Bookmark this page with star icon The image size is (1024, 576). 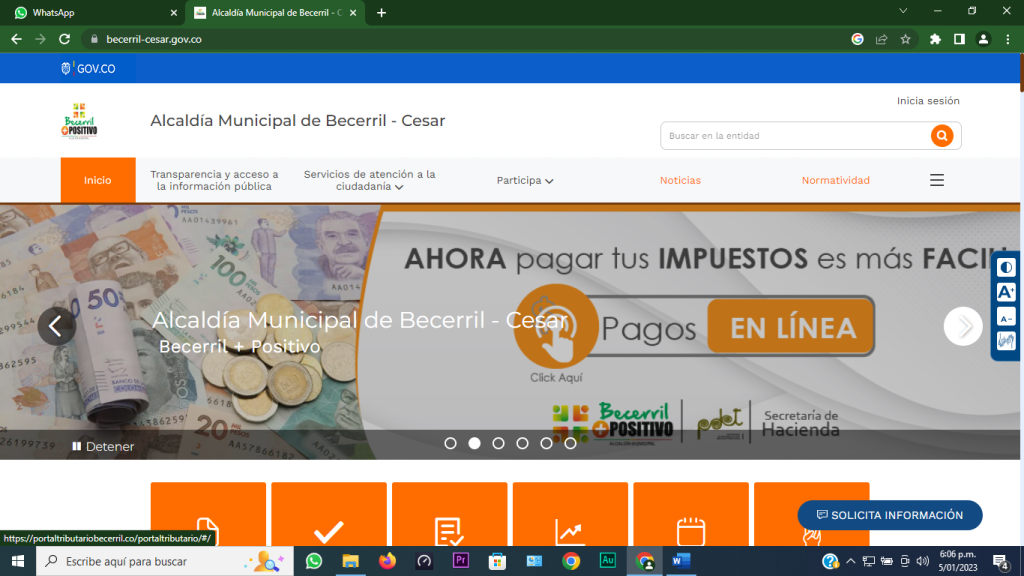(905, 39)
